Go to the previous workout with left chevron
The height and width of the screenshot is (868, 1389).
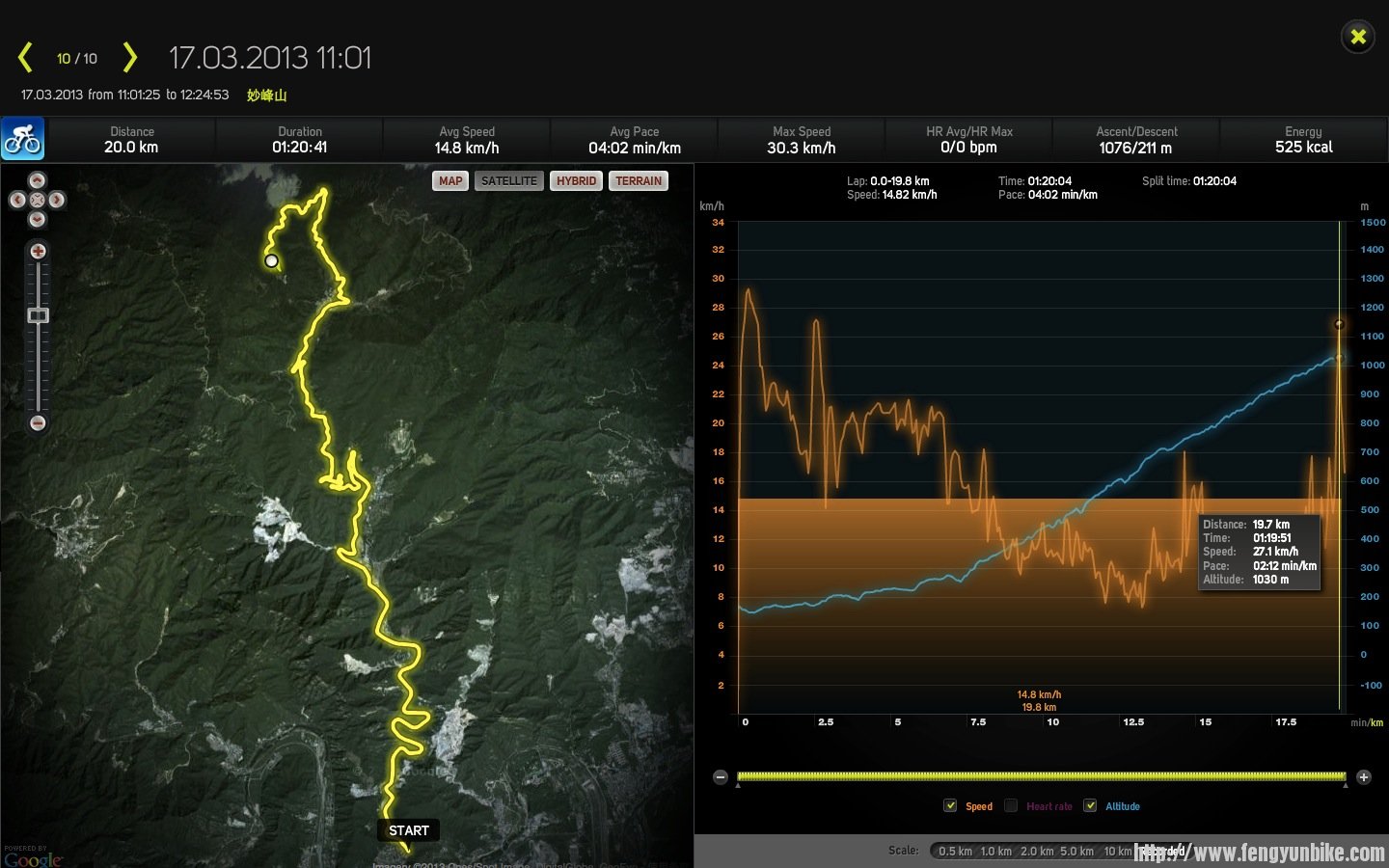click(x=25, y=58)
